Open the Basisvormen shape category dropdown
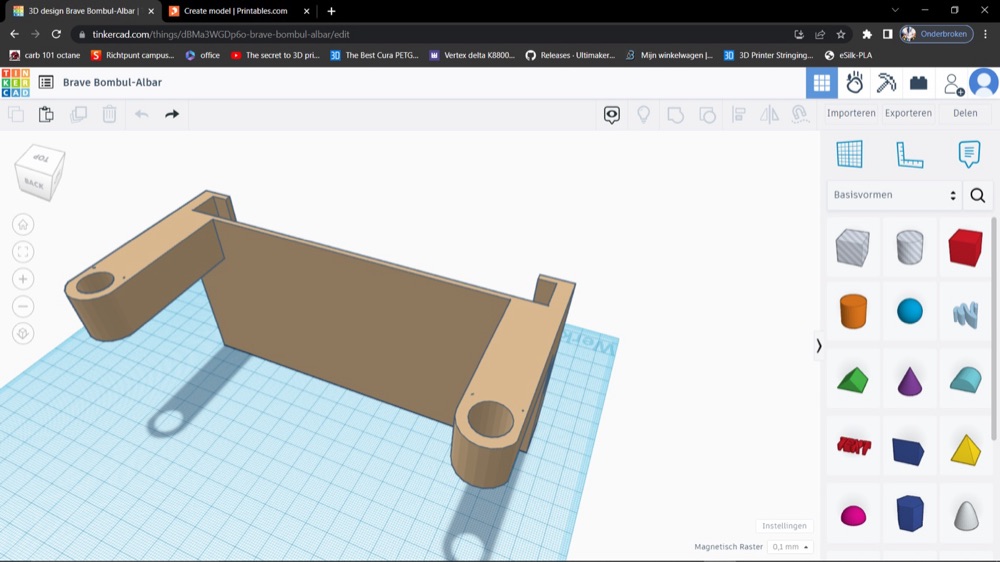The height and width of the screenshot is (562, 1000). [x=894, y=195]
